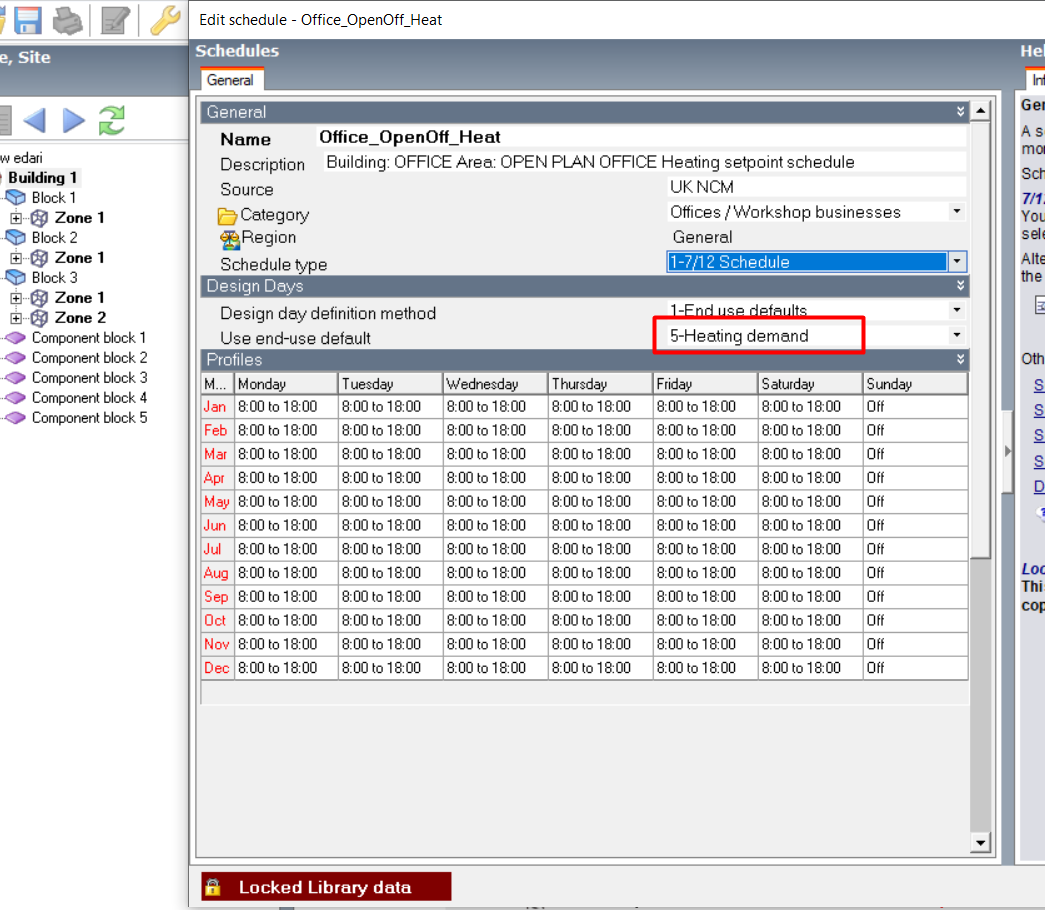The height and width of the screenshot is (910, 1045).
Task: Click the printer icon in the toolbar
Action: point(68,20)
